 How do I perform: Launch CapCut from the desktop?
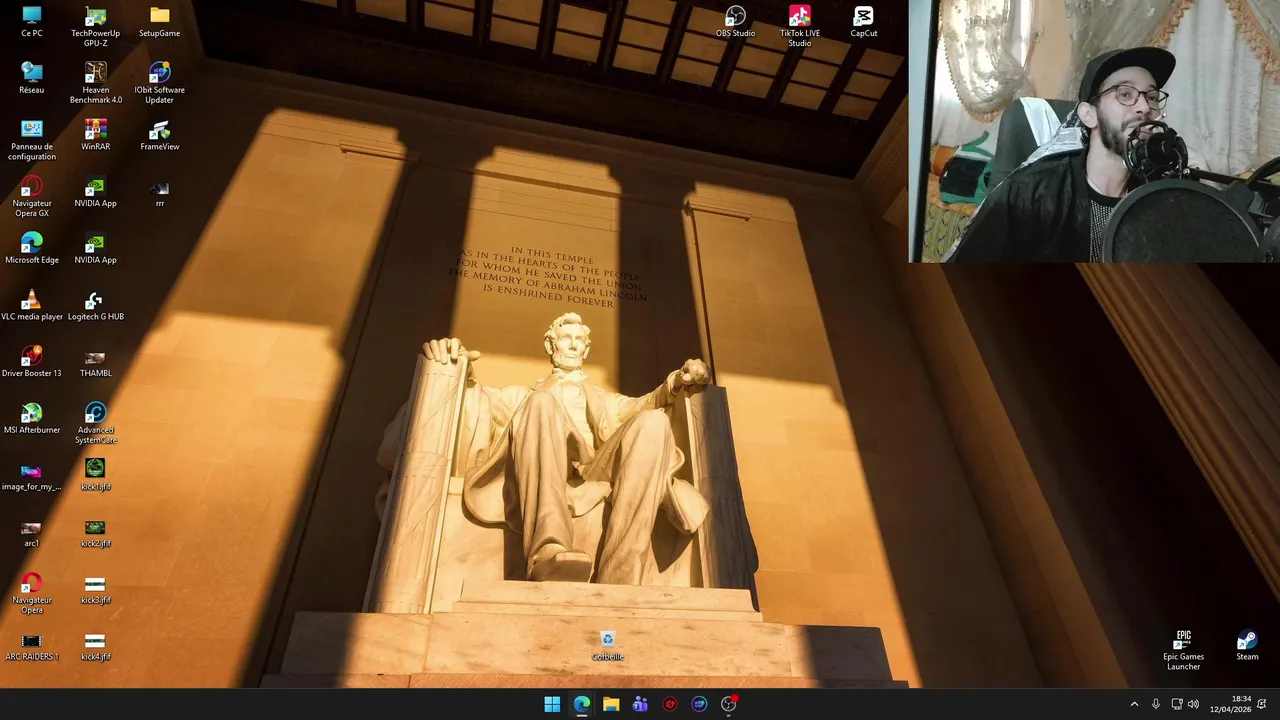[863, 22]
